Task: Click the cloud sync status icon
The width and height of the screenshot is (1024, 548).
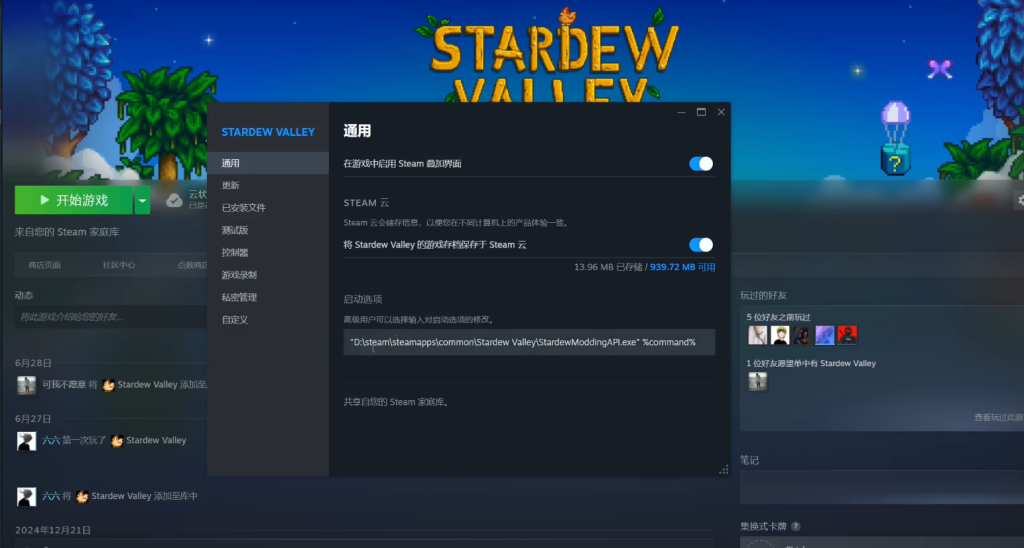Action: click(x=174, y=200)
